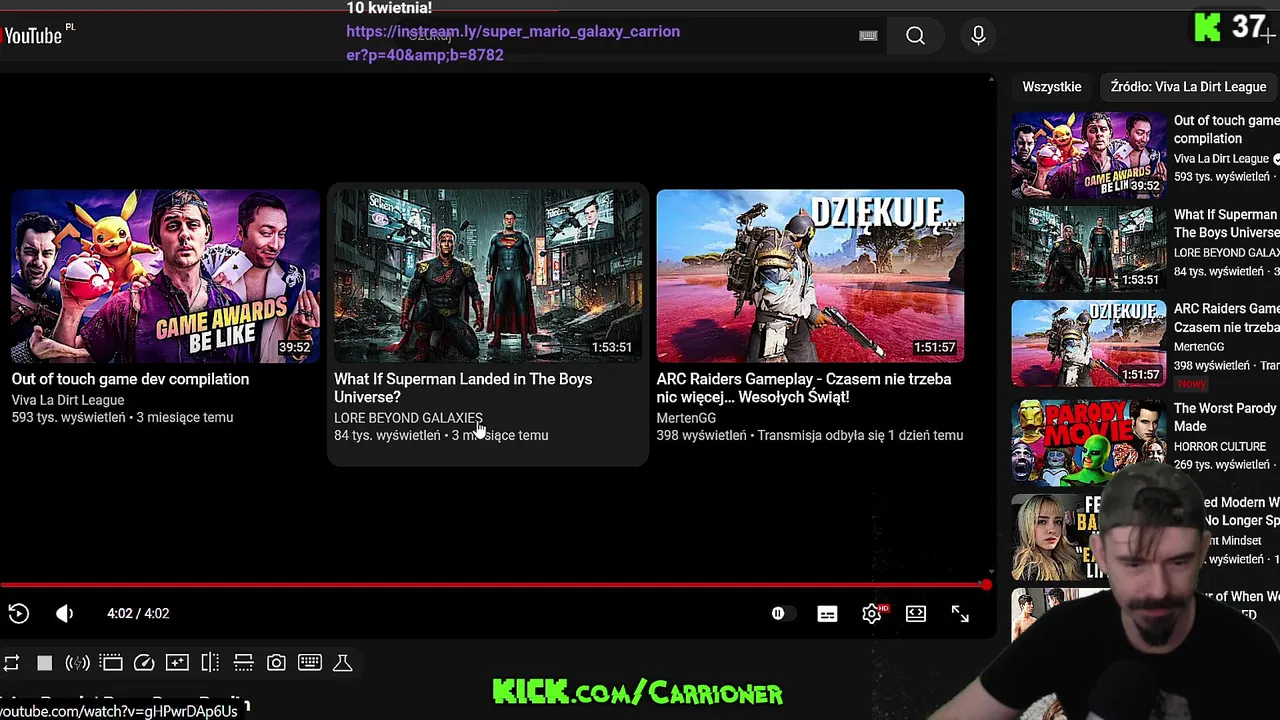
Task: Open the LORE BEYOND GALAXIES channel name
Action: pos(408,418)
